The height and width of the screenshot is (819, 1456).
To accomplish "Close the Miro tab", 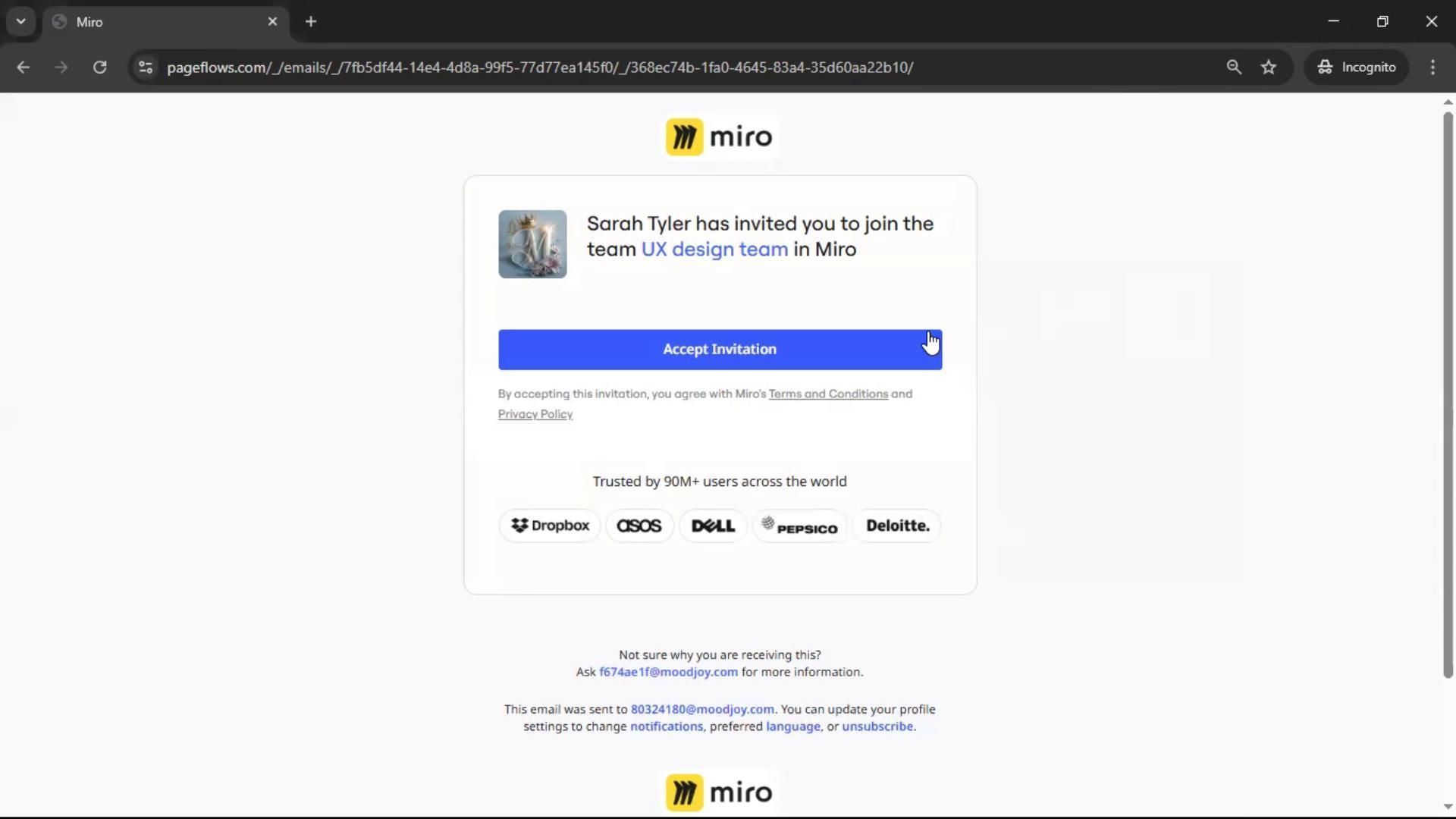I will pos(272,22).
